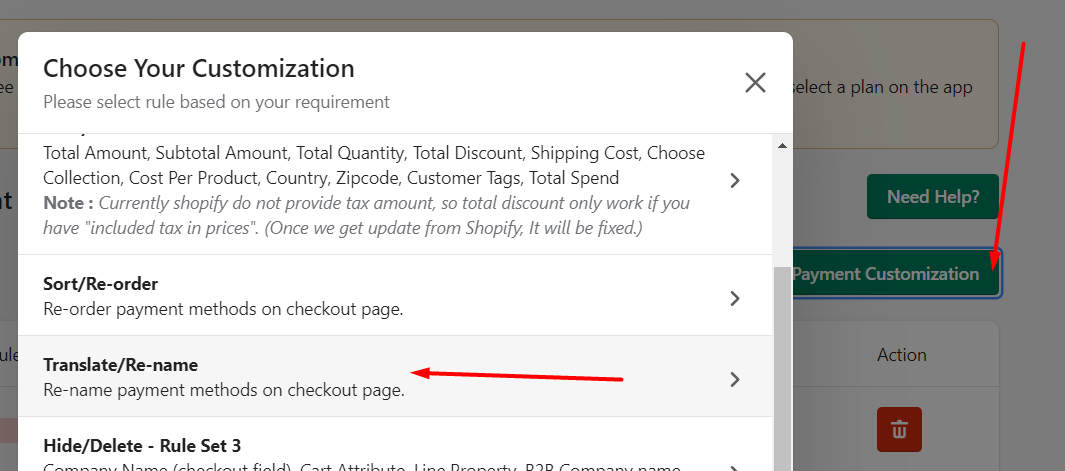Viewport: 1065px width, 471px height.
Task: Click the scrollbar up arrow in dialog
Action: click(782, 146)
